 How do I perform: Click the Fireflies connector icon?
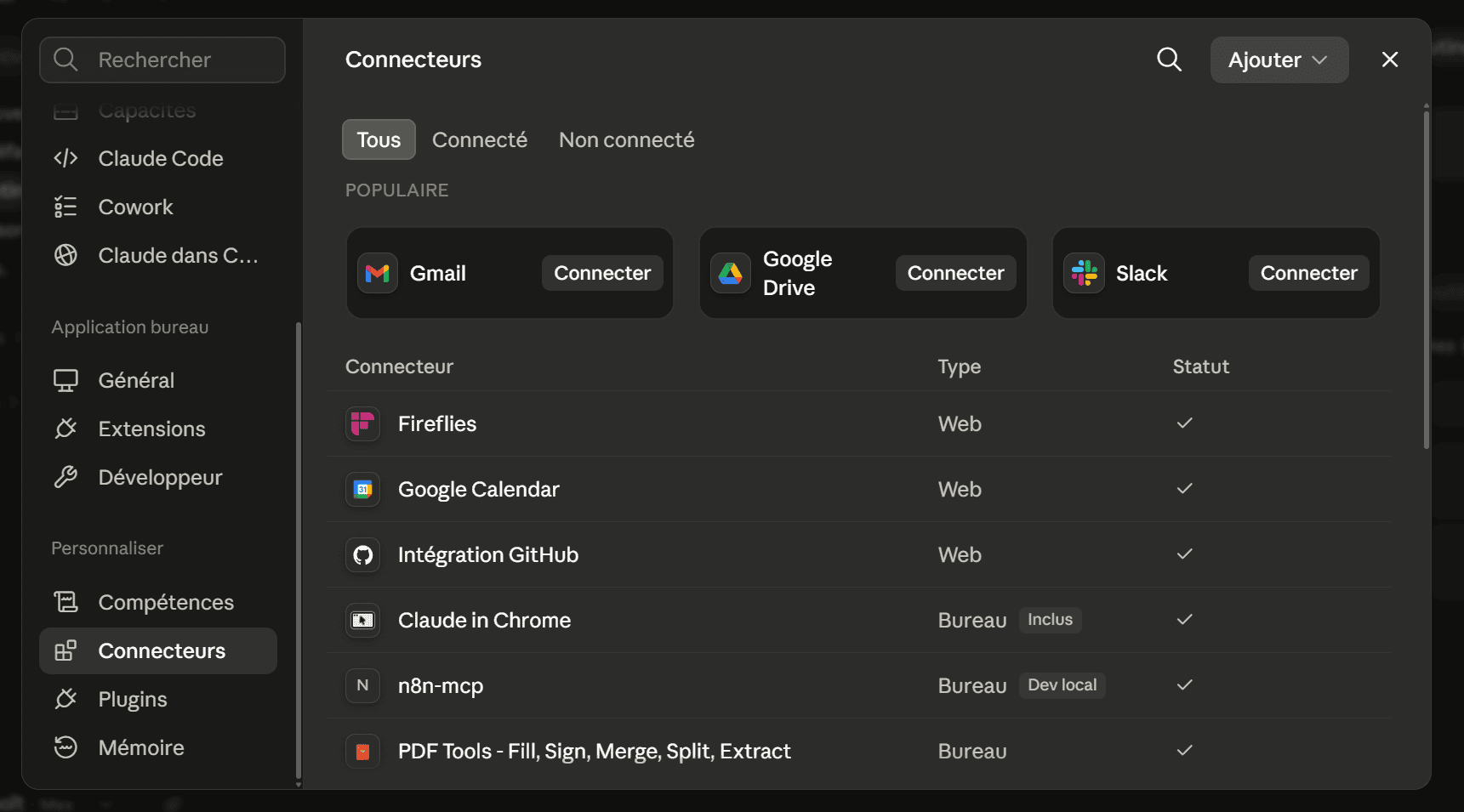pos(362,423)
